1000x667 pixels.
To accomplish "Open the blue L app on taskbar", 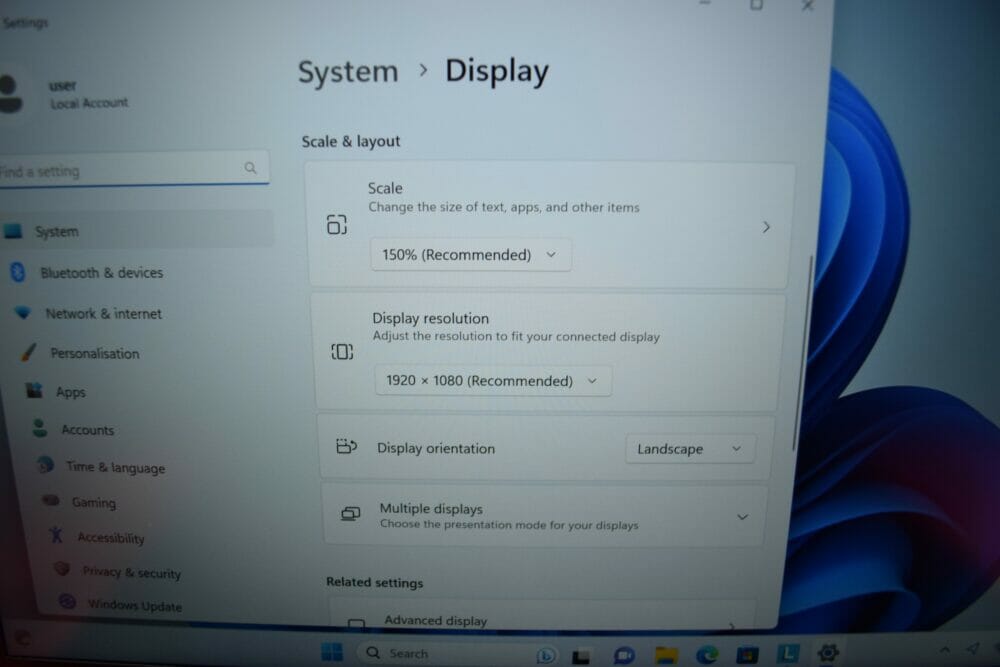I will (x=788, y=653).
